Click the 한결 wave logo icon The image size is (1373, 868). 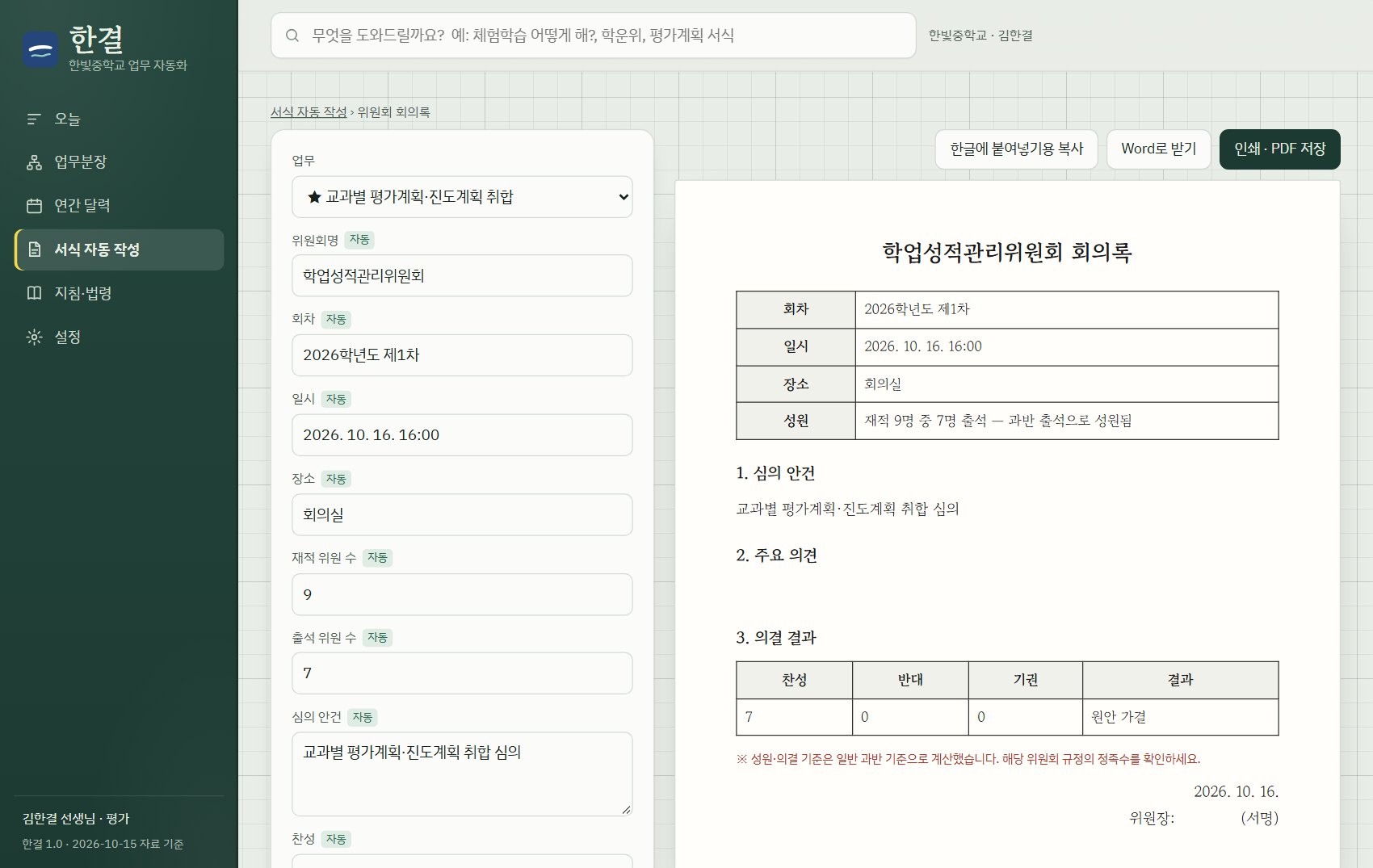[x=40, y=50]
